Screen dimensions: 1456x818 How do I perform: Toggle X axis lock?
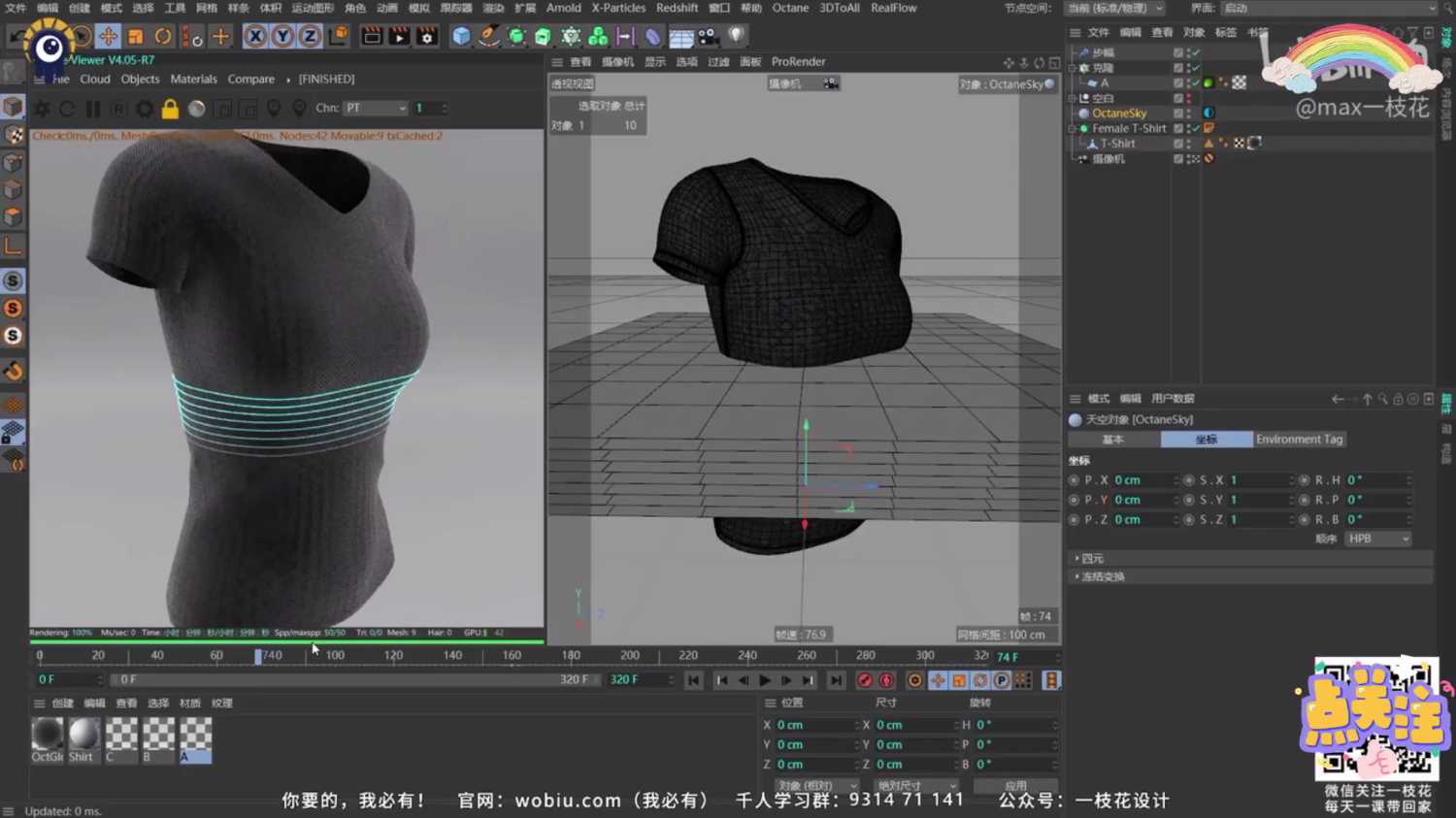pos(255,37)
